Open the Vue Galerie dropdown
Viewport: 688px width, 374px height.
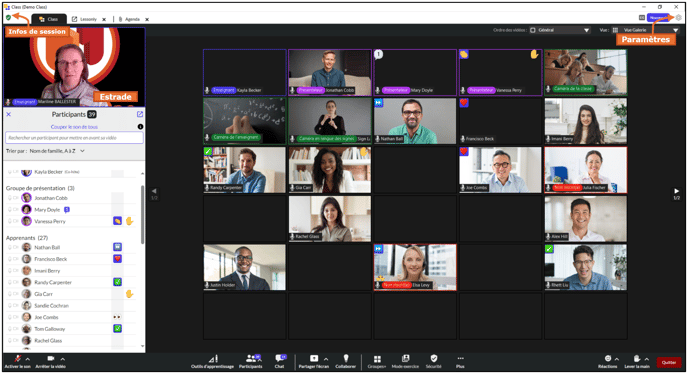[x=645, y=30]
